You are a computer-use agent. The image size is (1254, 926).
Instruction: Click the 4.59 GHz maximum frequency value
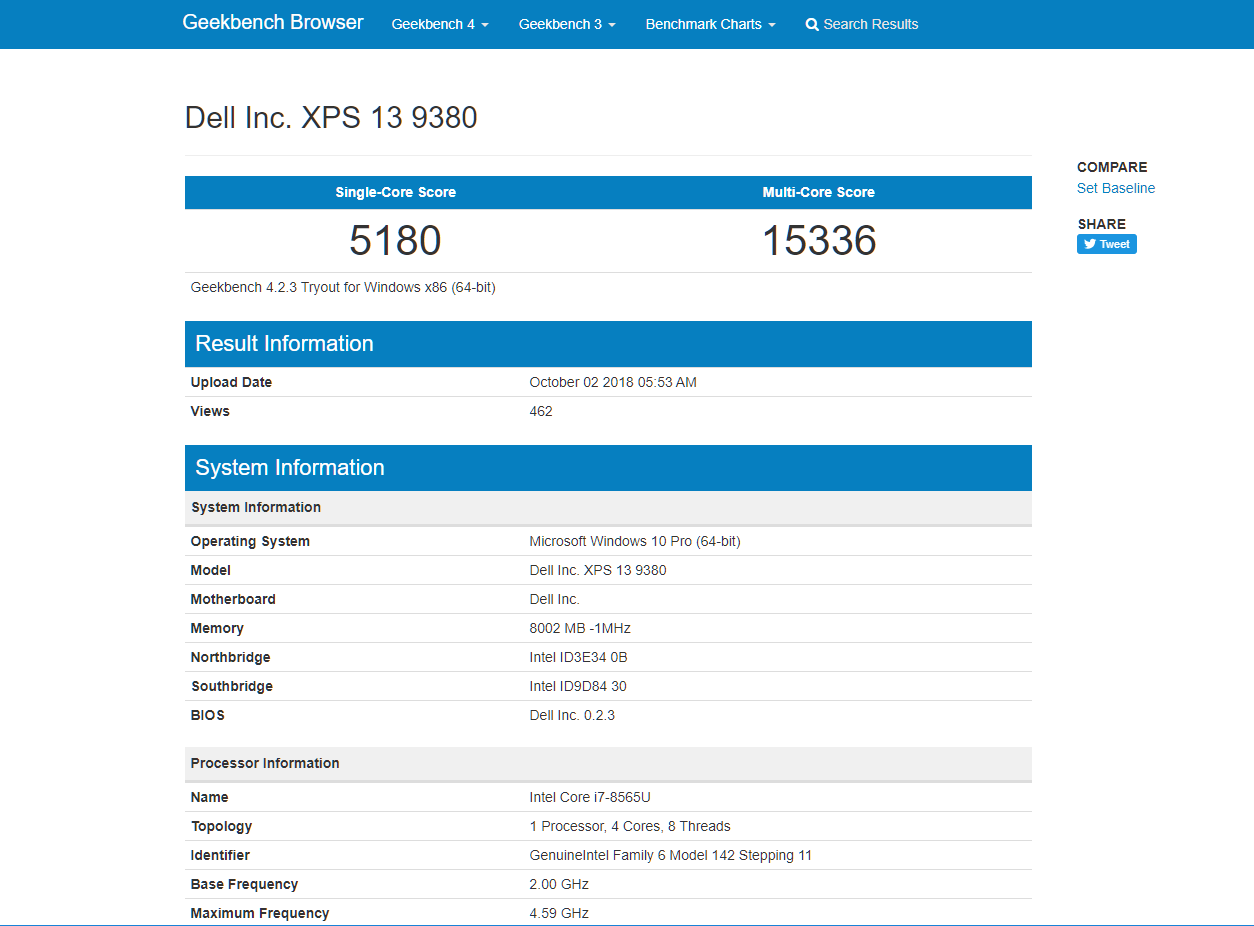coord(559,913)
